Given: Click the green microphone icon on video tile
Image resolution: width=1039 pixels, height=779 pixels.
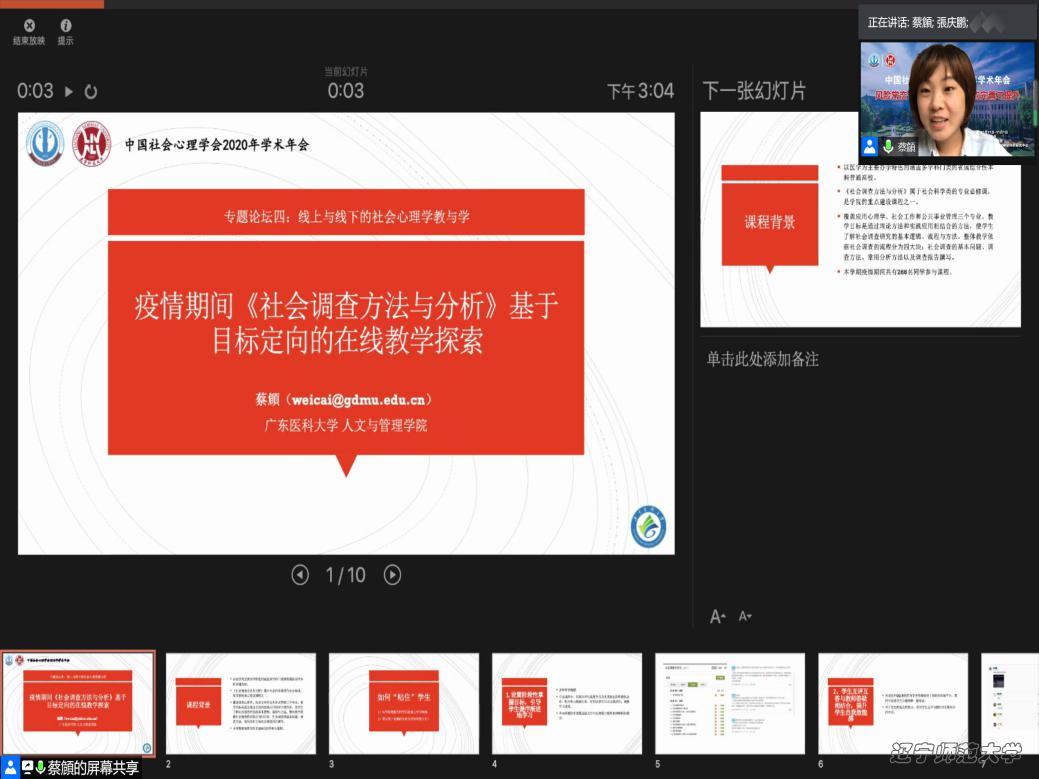Looking at the screenshot, I should tap(887, 146).
